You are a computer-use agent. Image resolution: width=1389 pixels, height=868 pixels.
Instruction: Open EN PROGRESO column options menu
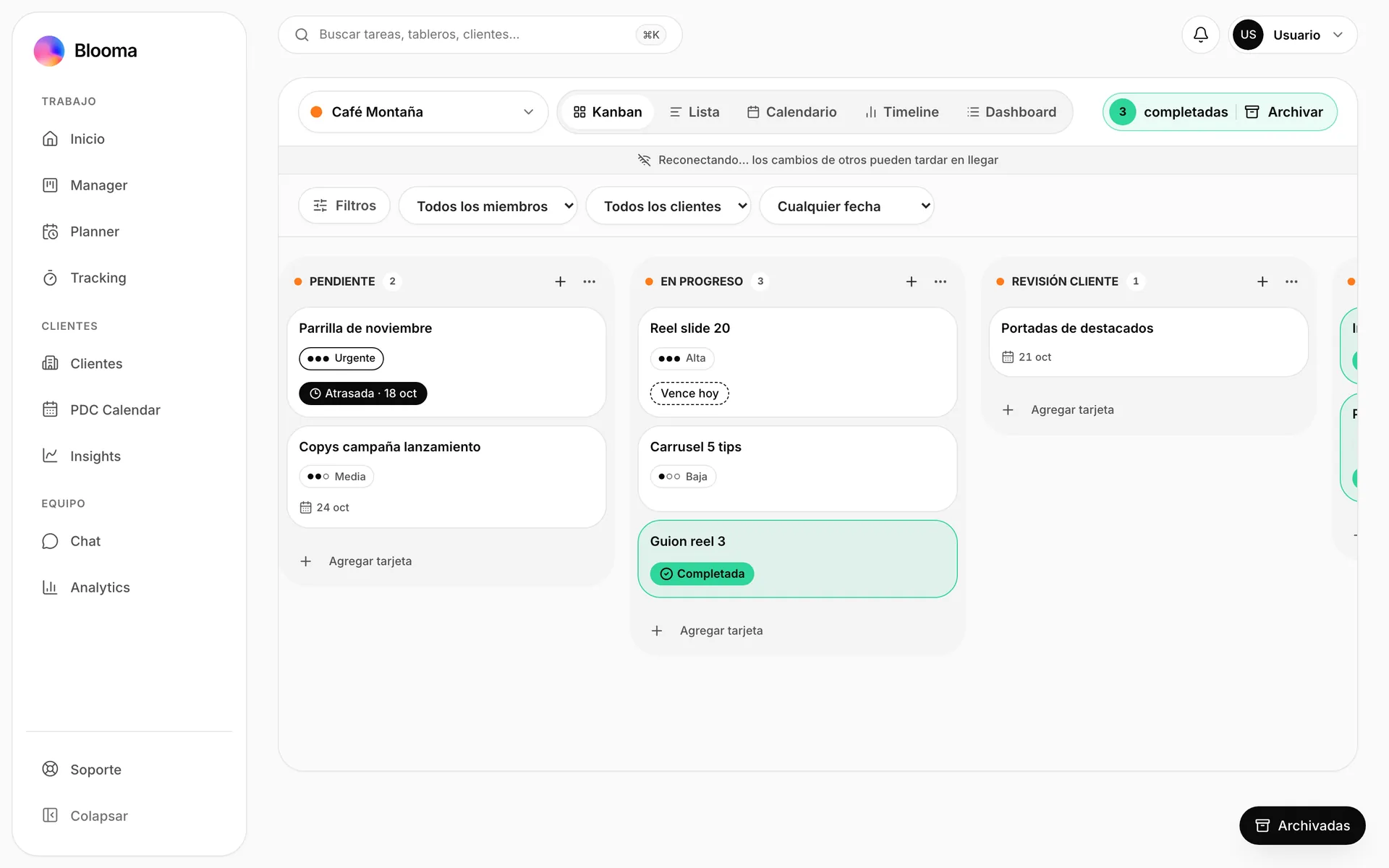[x=940, y=281]
